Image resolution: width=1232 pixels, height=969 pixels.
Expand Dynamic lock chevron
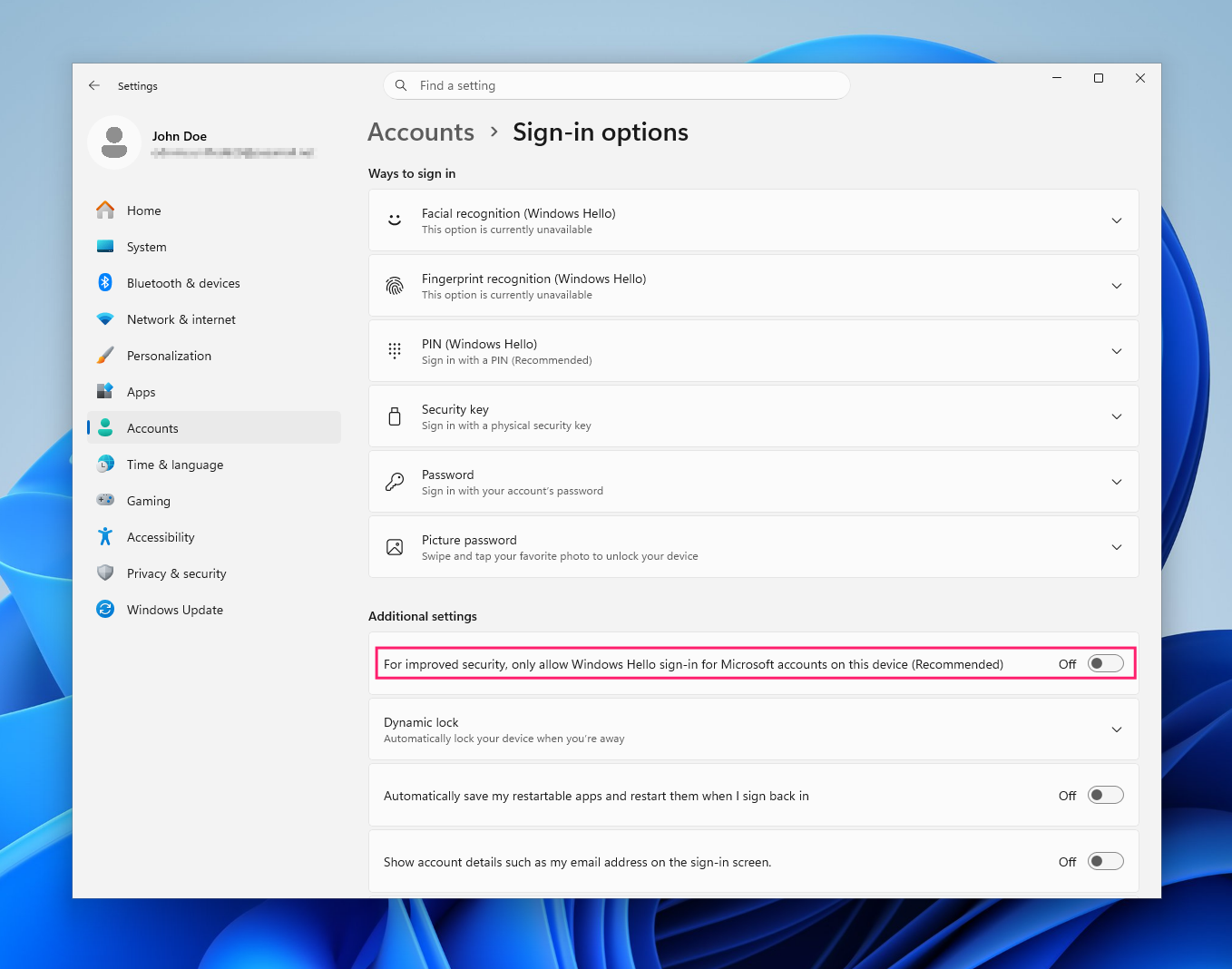(1117, 729)
